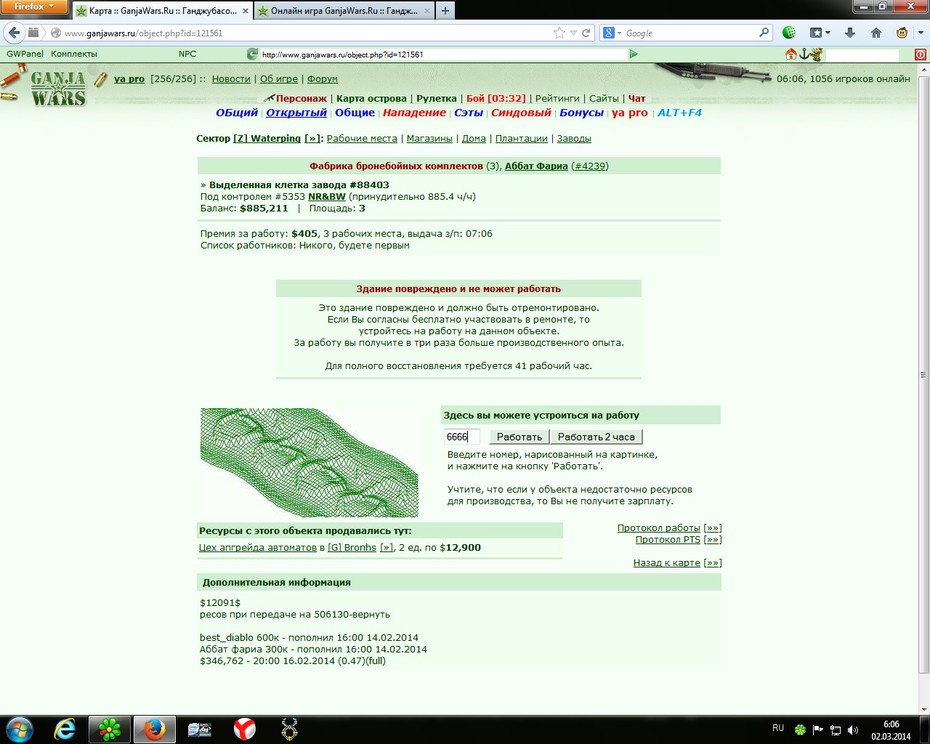The height and width of the screenshot is (744, 930).
Task: Open the Новости link
Action: [x=231, y=79]
